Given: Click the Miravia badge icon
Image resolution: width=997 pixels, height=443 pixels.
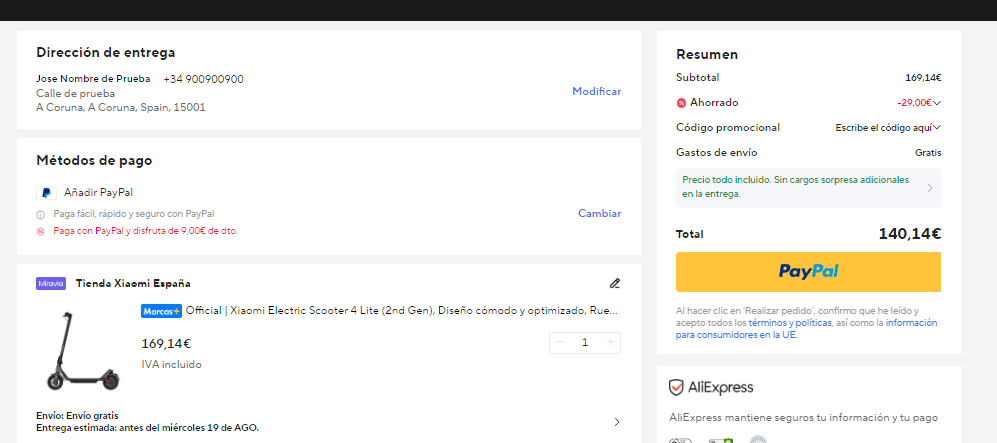Looking at the screenshot, I should click(51, 283).
